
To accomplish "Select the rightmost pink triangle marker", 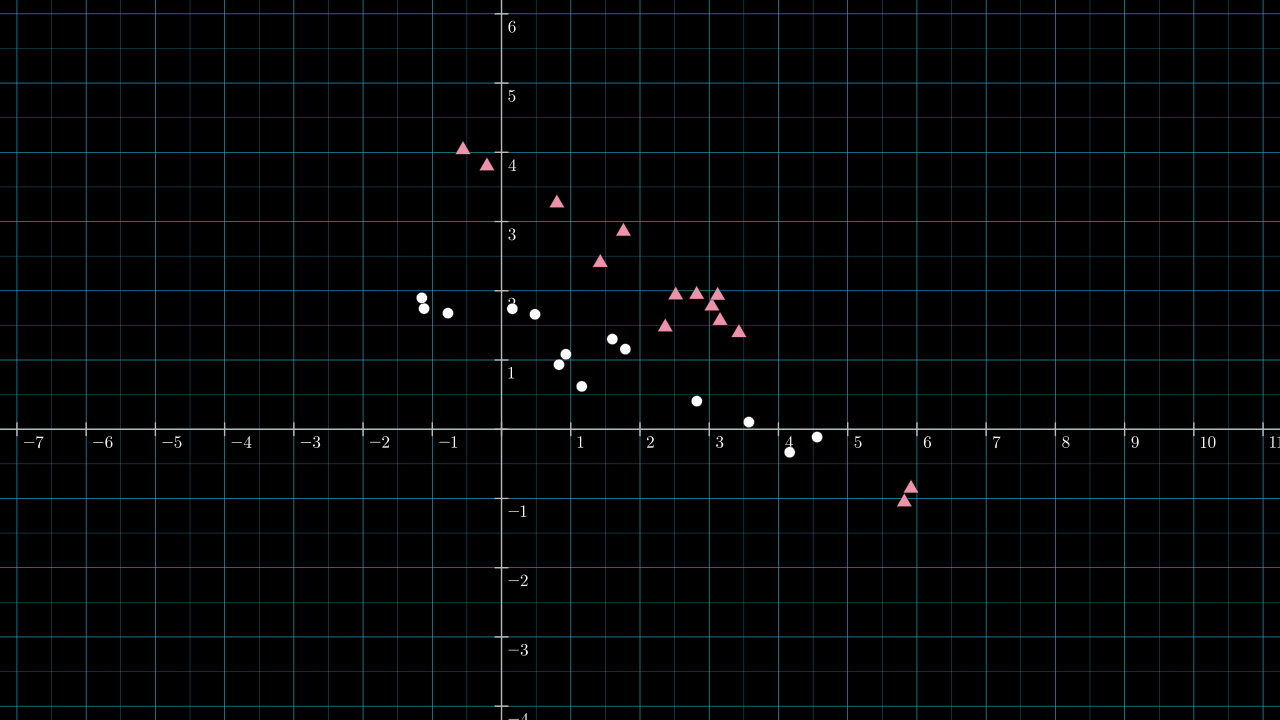I will (x=911, y=487).
